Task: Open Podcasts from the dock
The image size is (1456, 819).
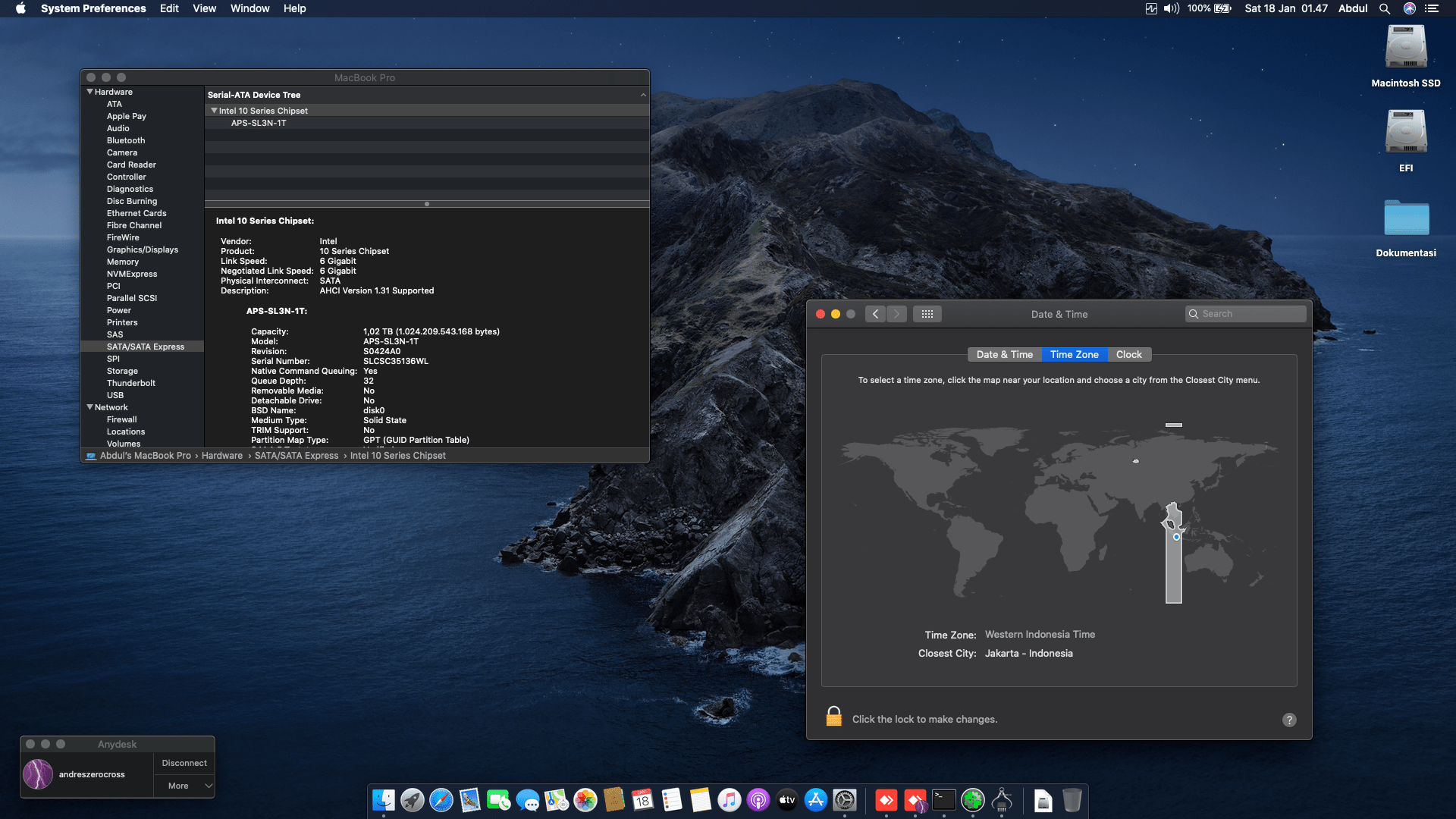Action: [758, 800]
